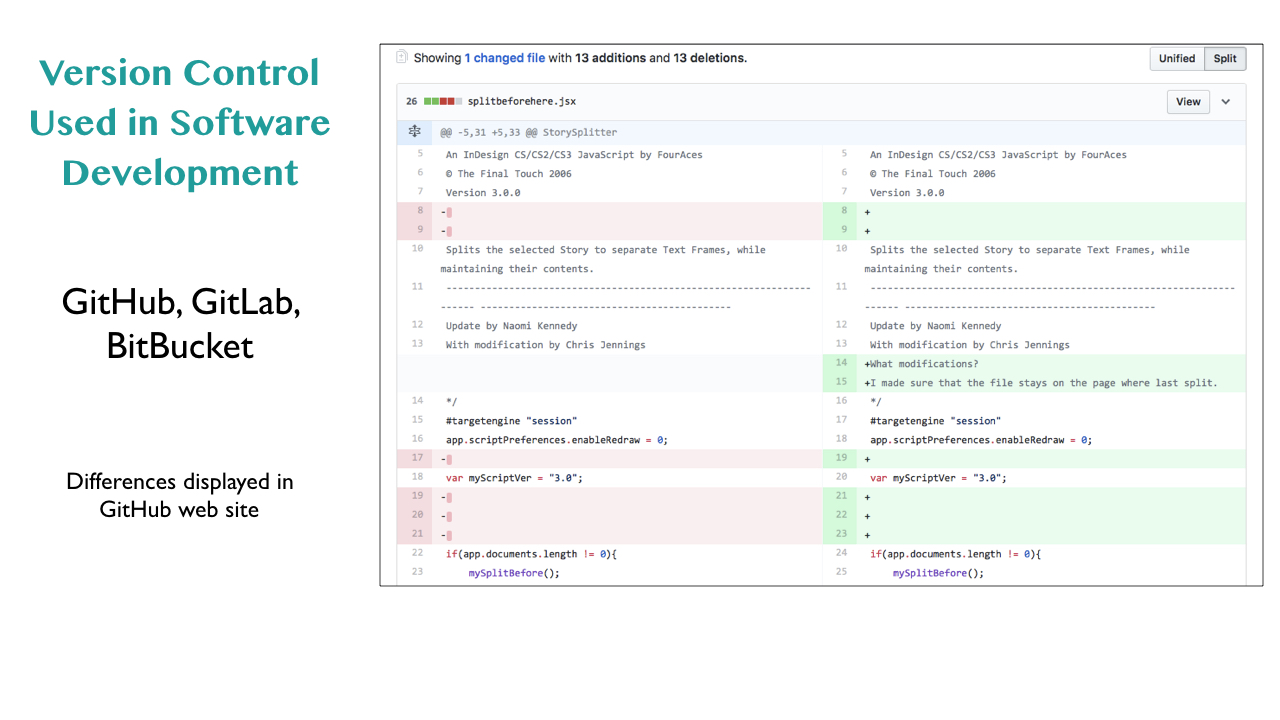The image size is (1280, 720).
Task: Click left 'An InDesign CS/CS2/CS3 JavaScript by FourAces' line
Action: (573, 155)
